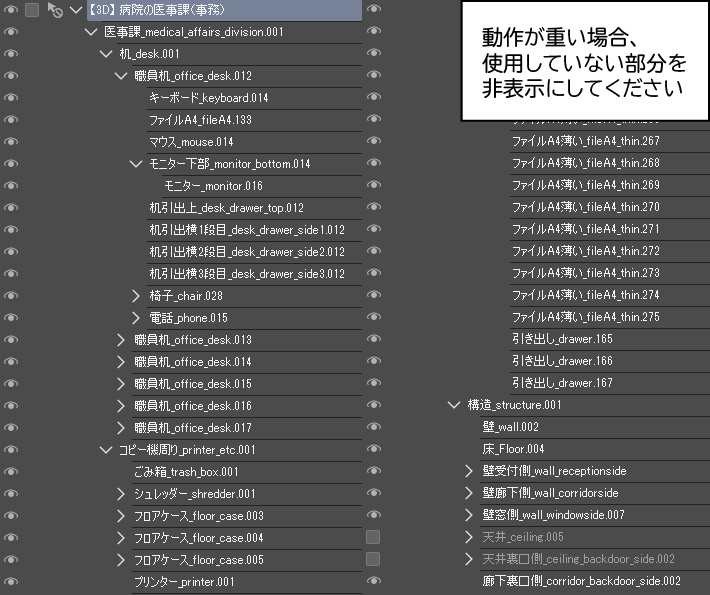The image size is (710, 595).
Task: Collapse the 【3D】病院の医事課(事務) root
Action: click(x=76, y=10)
